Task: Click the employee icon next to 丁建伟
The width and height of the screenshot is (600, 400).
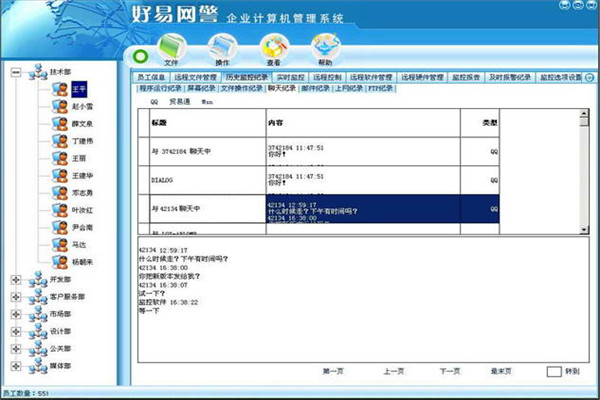Action: [x=60, y=141]
